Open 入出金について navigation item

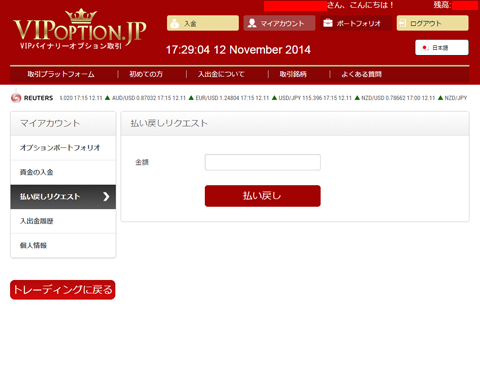pos(221,74)
